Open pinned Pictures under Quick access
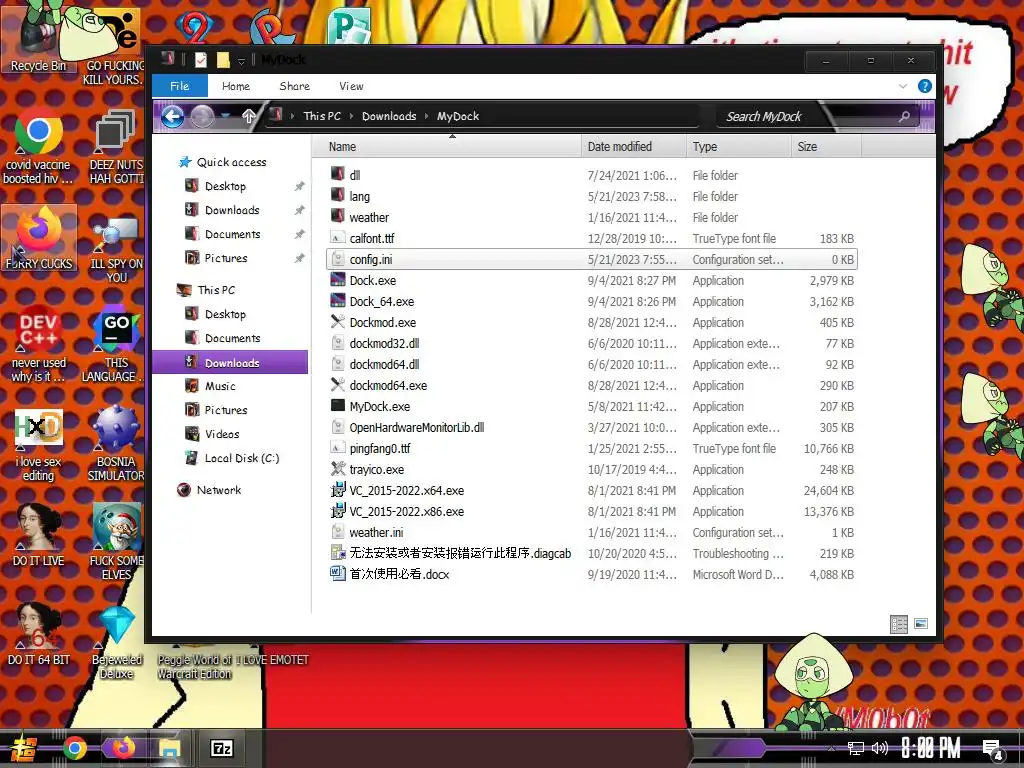This screenshot has height=768, width=1024. coord(226,259)
